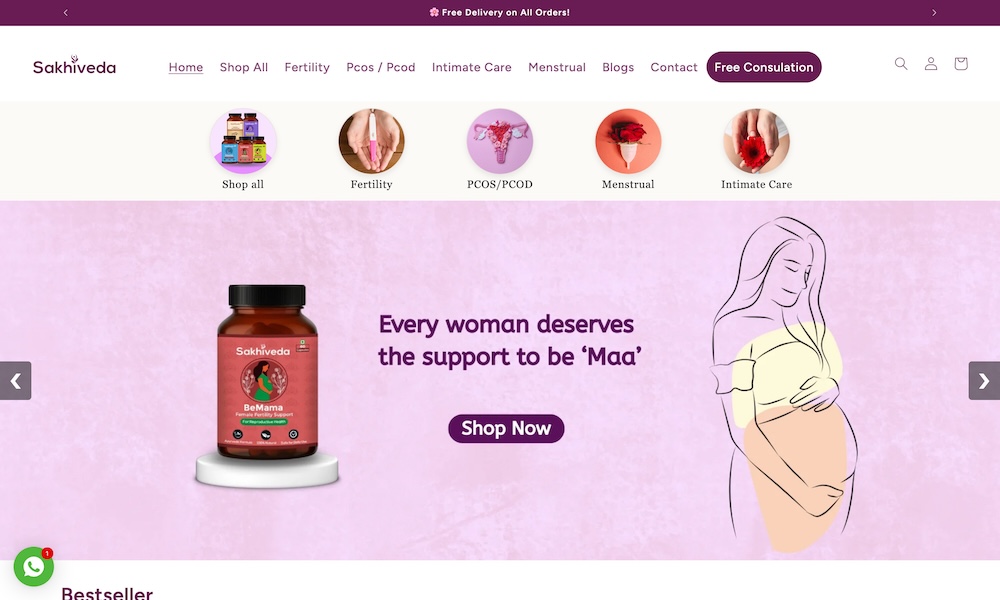1000x600 pixels.
Task: Open the search magnifier icon
Action: [x=901, y=63]
